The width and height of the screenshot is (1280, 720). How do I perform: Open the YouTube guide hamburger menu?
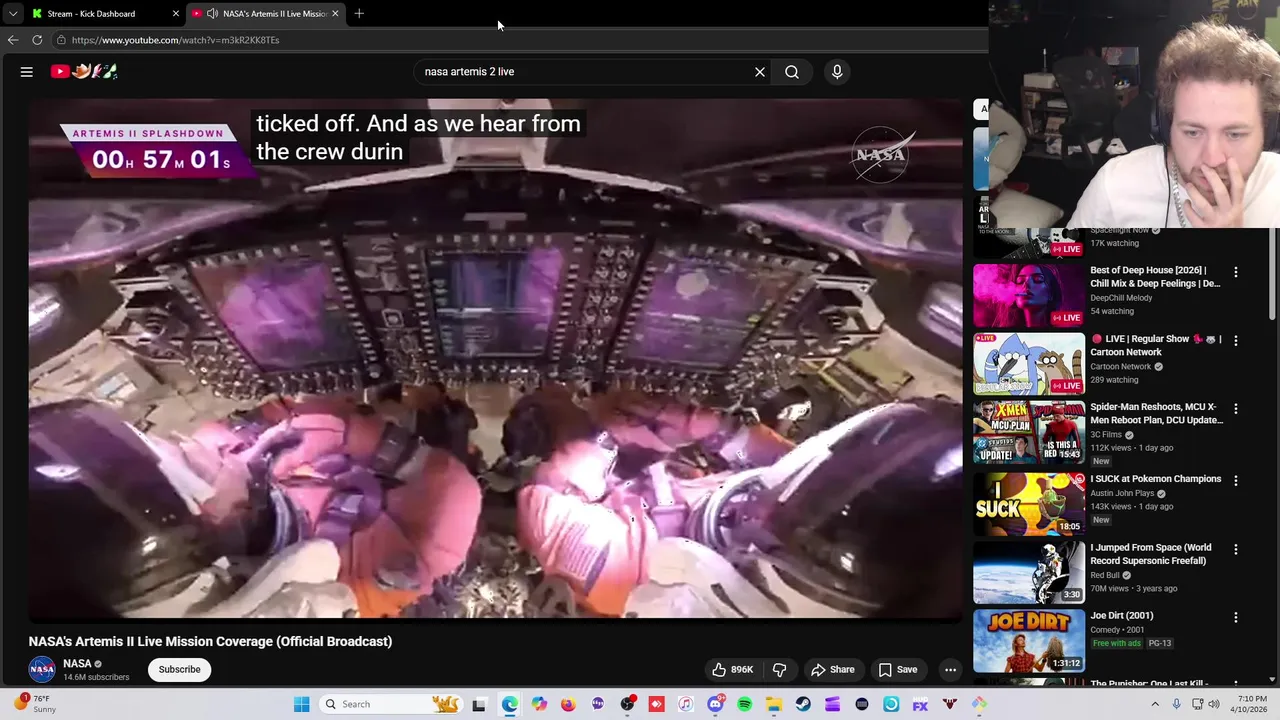pos(27,72)
